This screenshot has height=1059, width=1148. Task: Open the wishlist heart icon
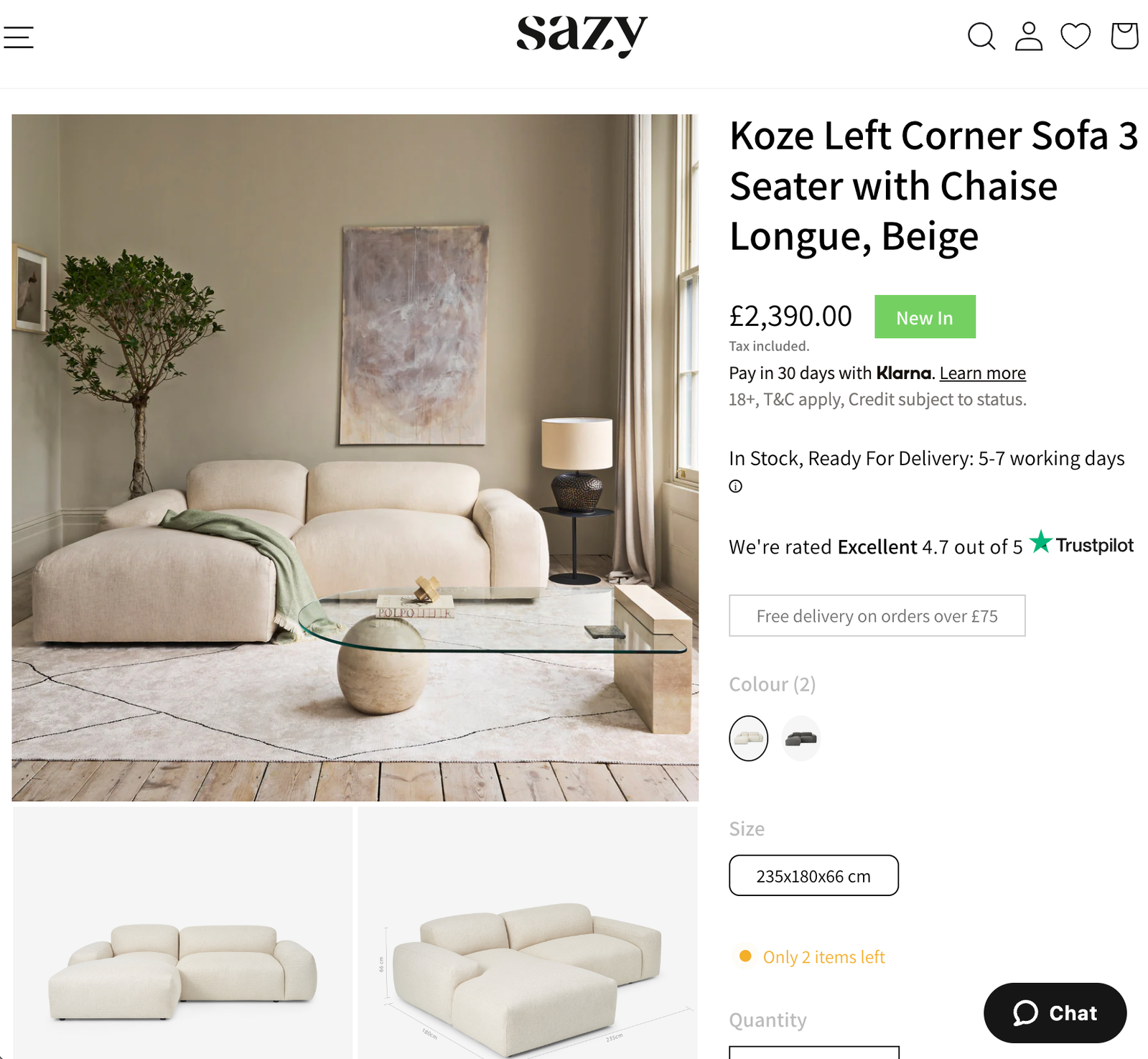(1075, 36)
